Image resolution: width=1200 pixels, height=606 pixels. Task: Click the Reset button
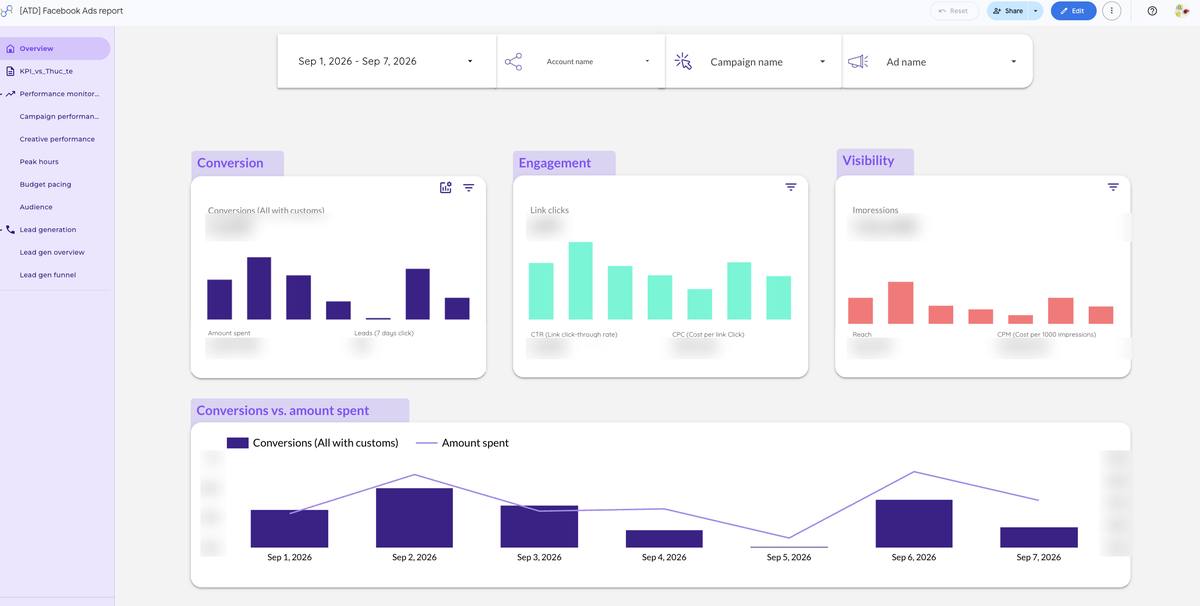(954, 11)
